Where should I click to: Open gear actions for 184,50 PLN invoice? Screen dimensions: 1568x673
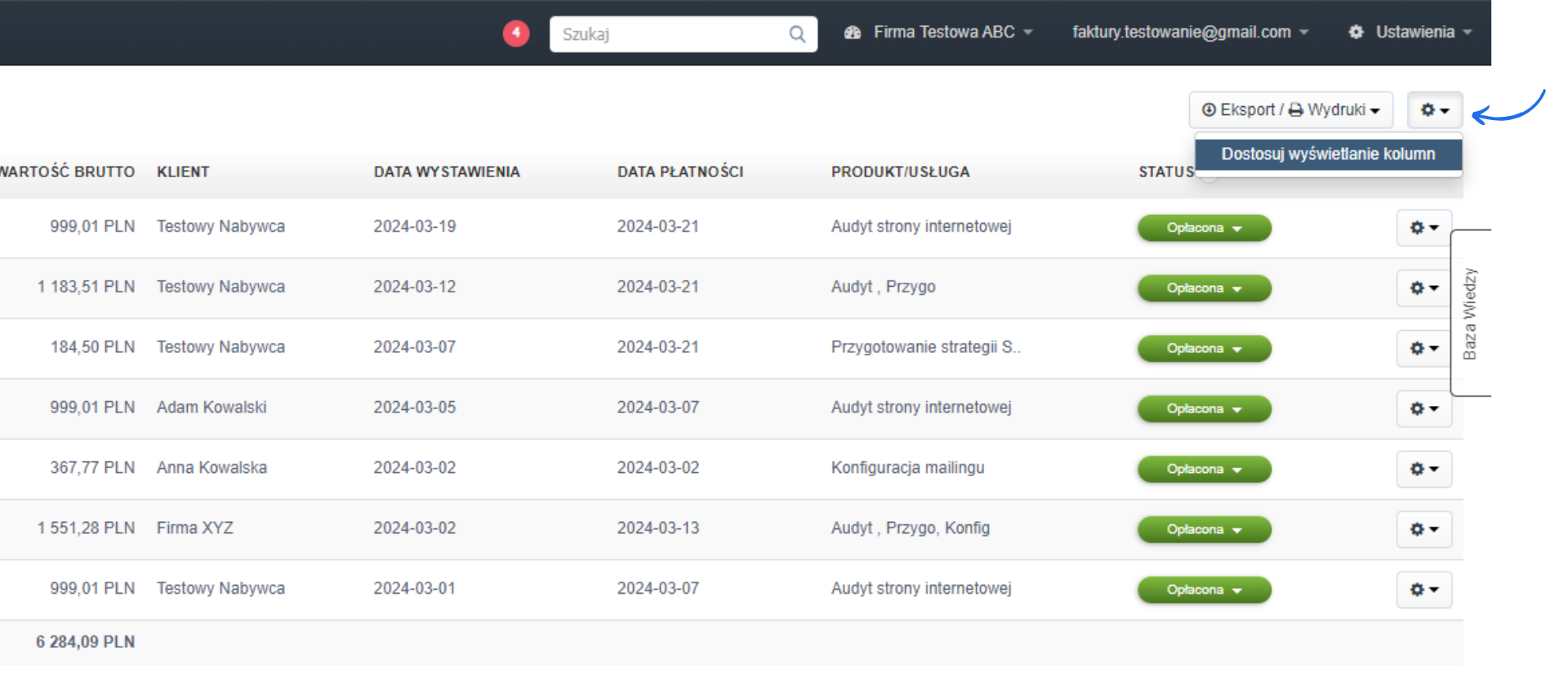(x=1423, y=349)
